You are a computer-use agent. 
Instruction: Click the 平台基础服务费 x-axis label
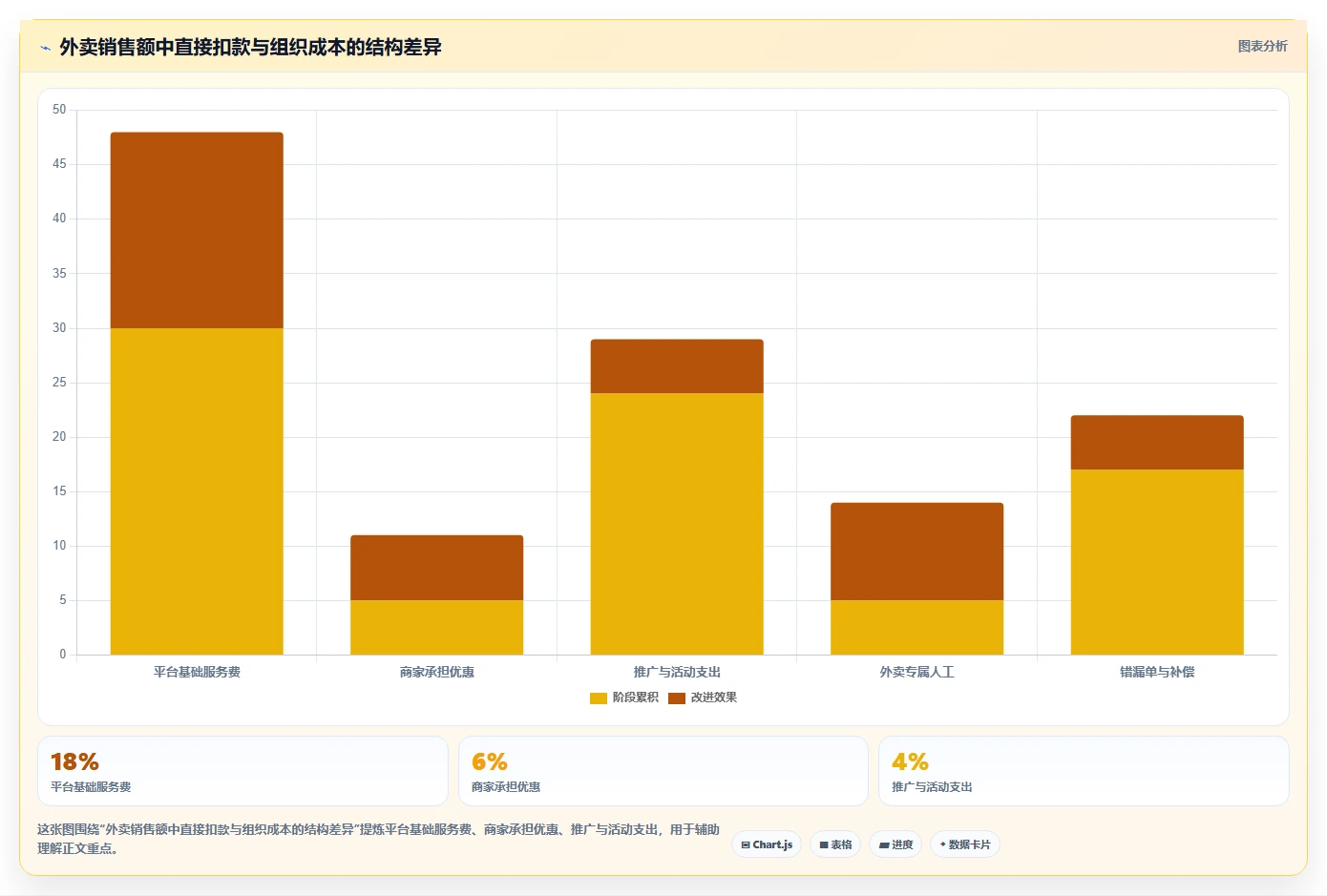197,673
